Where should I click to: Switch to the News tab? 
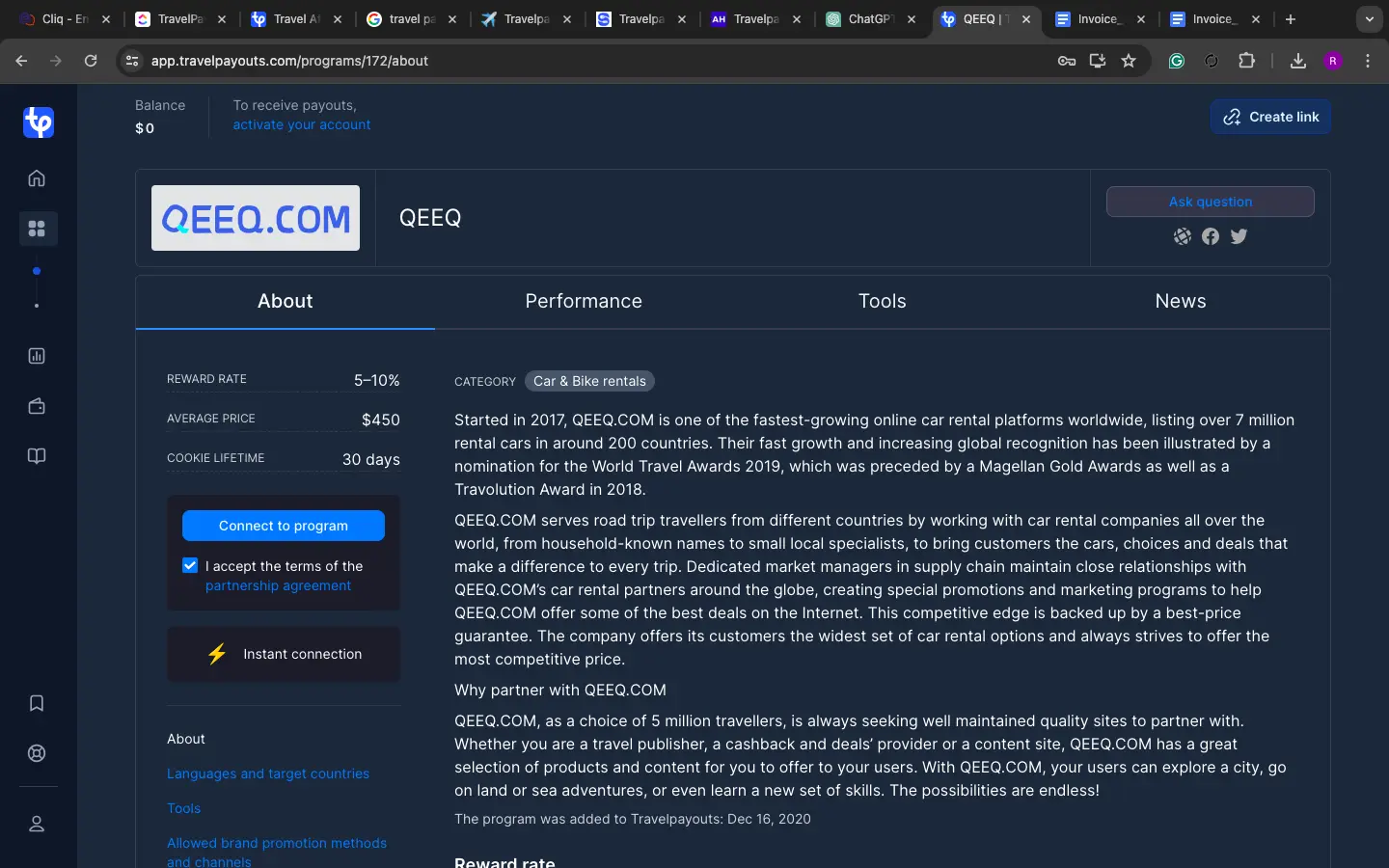tap(1181, 301)
